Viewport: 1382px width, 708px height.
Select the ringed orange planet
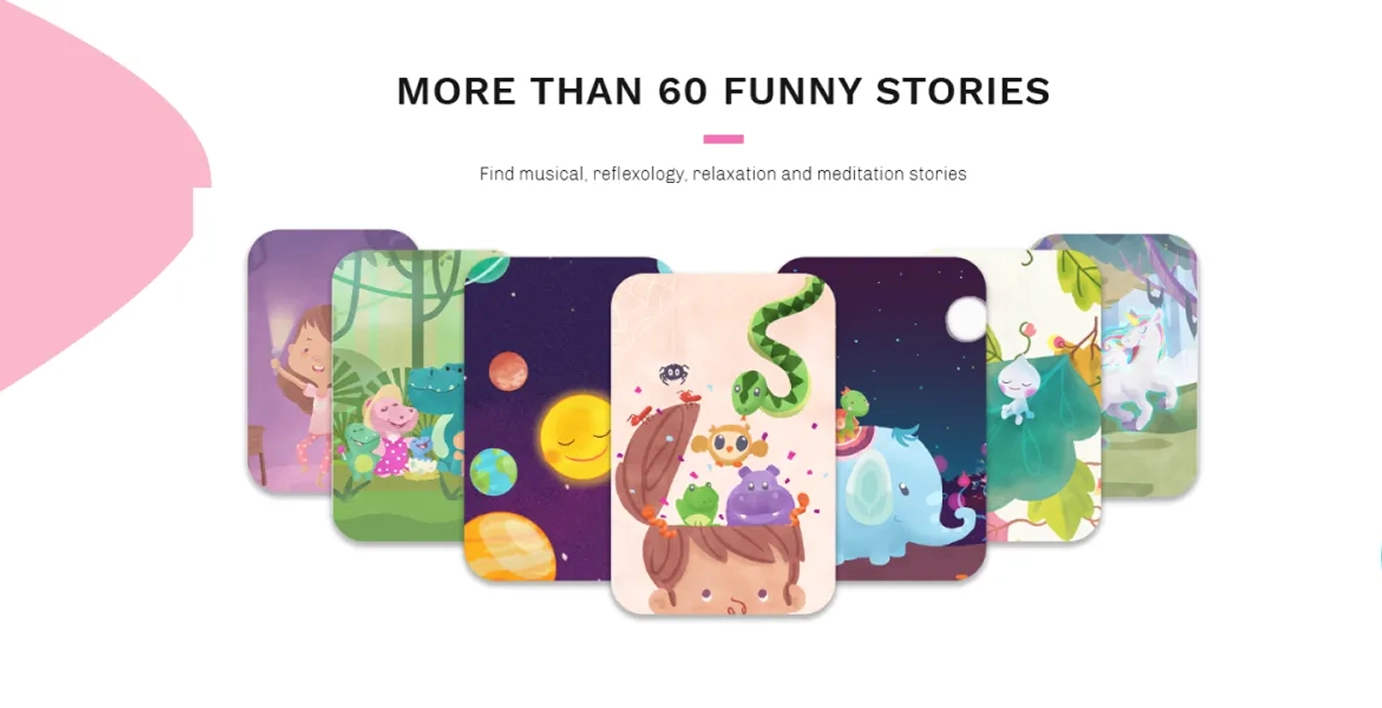pyautogui.click(x=510, y=546)
